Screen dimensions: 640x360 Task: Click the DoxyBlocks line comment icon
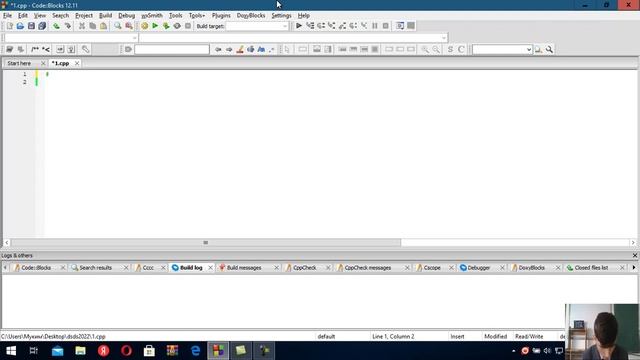click(x=46, y=49)
